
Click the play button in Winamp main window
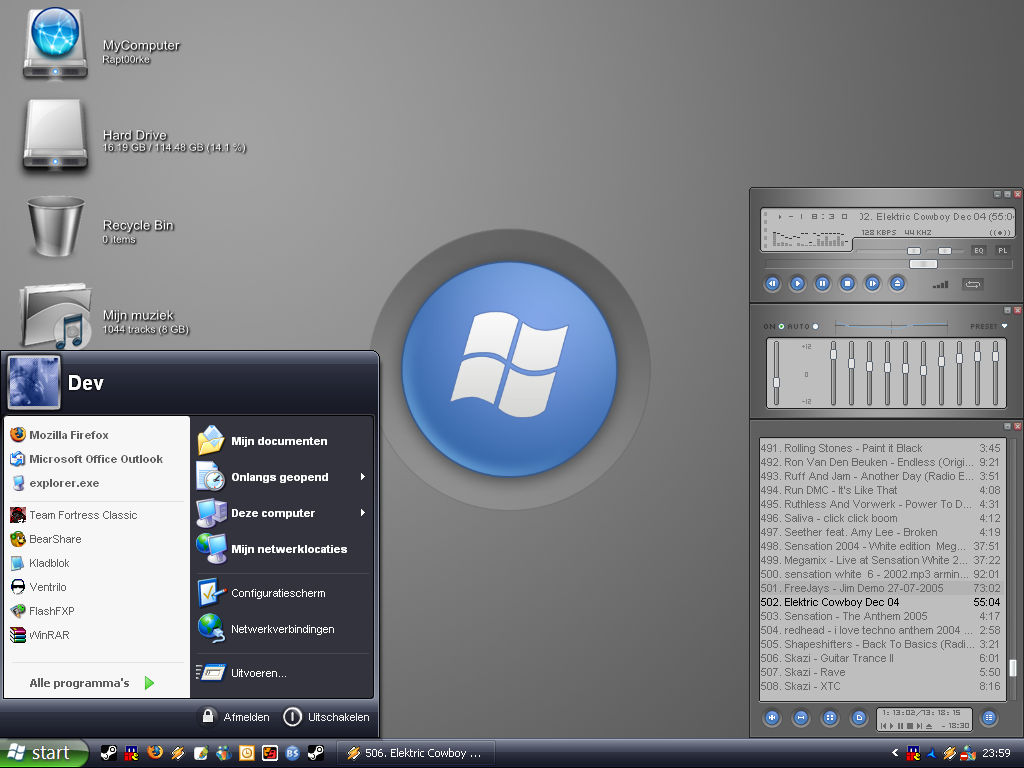pyautogui.click(x=797, y=283)
